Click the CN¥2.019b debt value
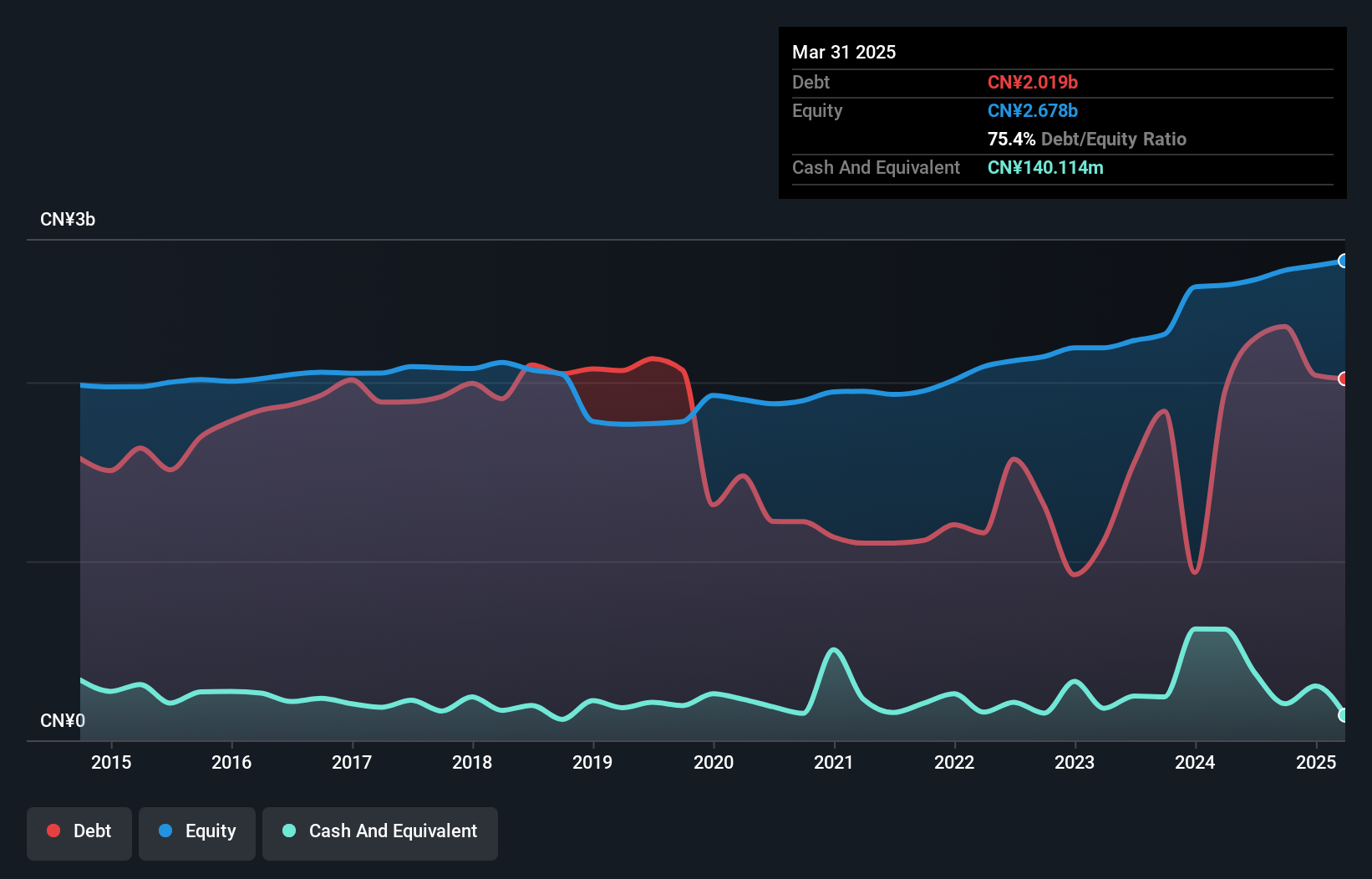The width and height of the screenshot is (1372, 879). point(1033,83)
